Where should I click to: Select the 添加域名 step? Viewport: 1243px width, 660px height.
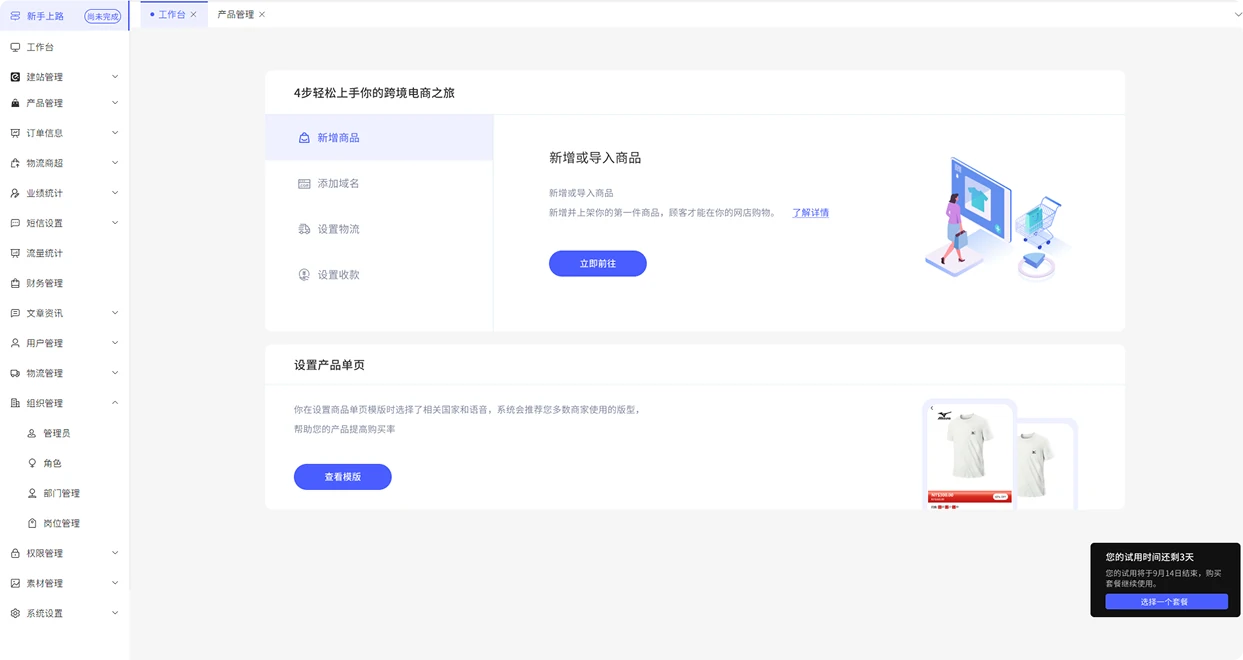338,184
